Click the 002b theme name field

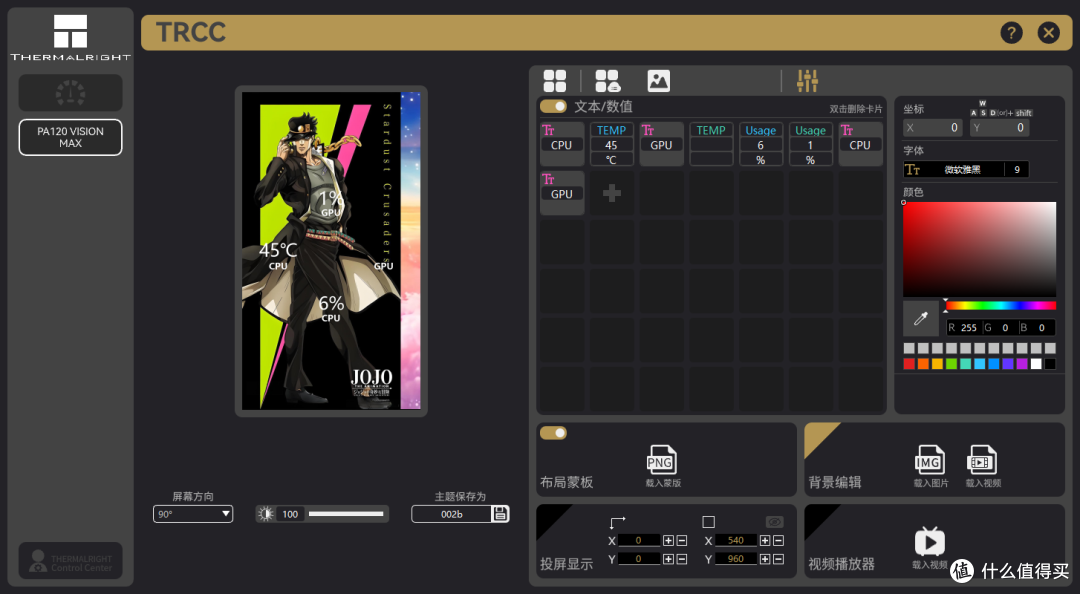click(x=452, y=514)
